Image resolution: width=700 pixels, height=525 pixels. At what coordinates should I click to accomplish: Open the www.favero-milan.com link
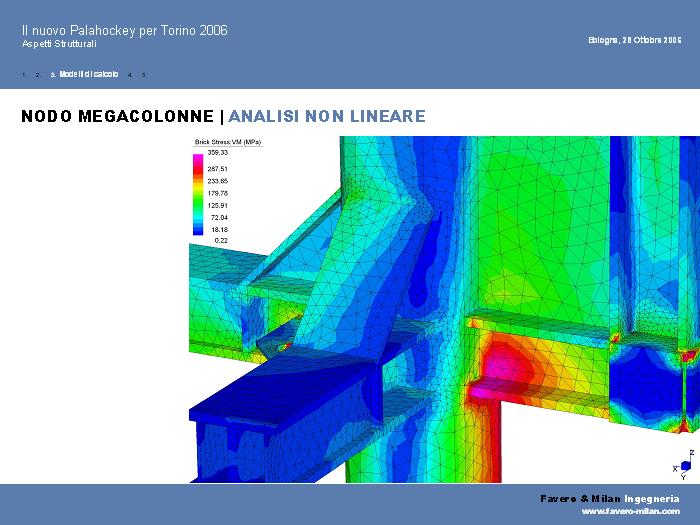[631, 511]
